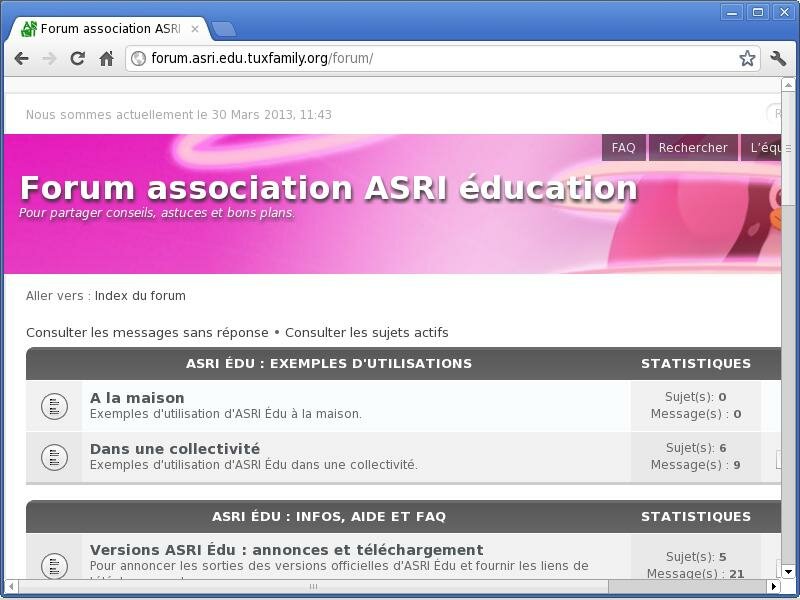Viewport: 800px width, 600px height.
Task: Open the FAQ menu item
Action: [x=623, y=147]
